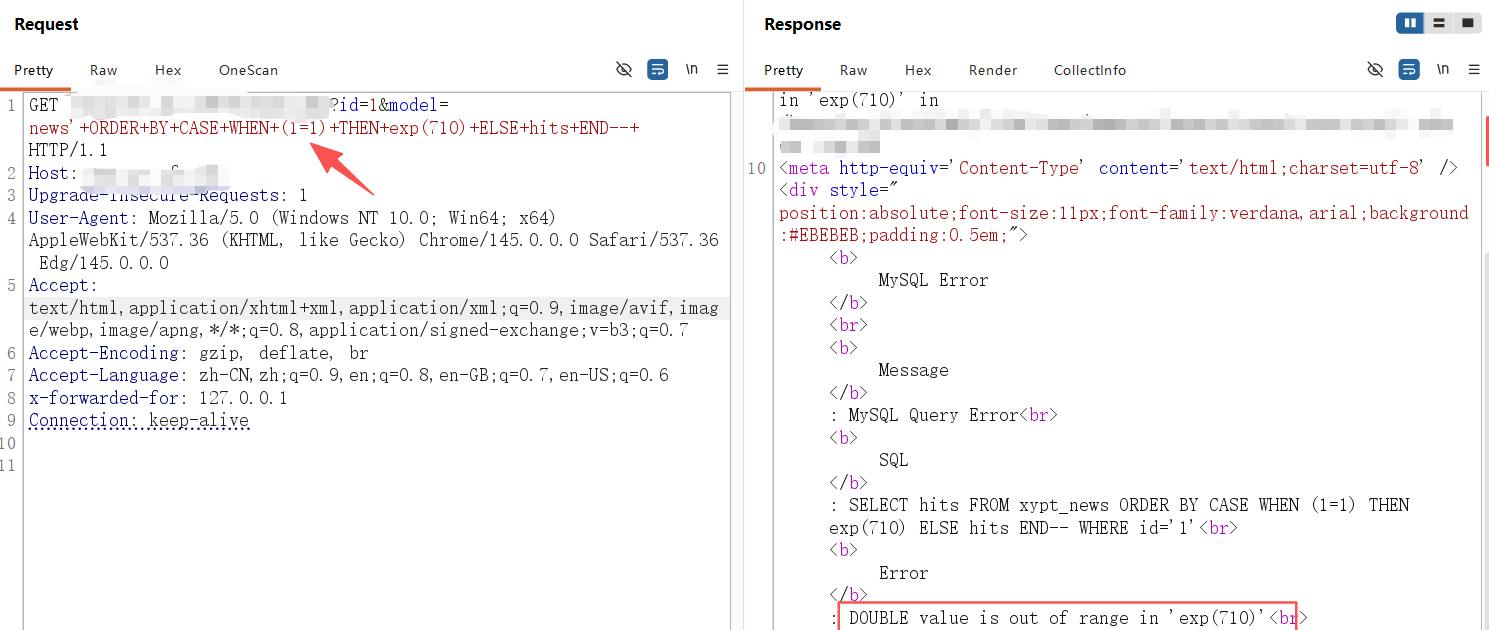Click the Host header line

(130, 173)
